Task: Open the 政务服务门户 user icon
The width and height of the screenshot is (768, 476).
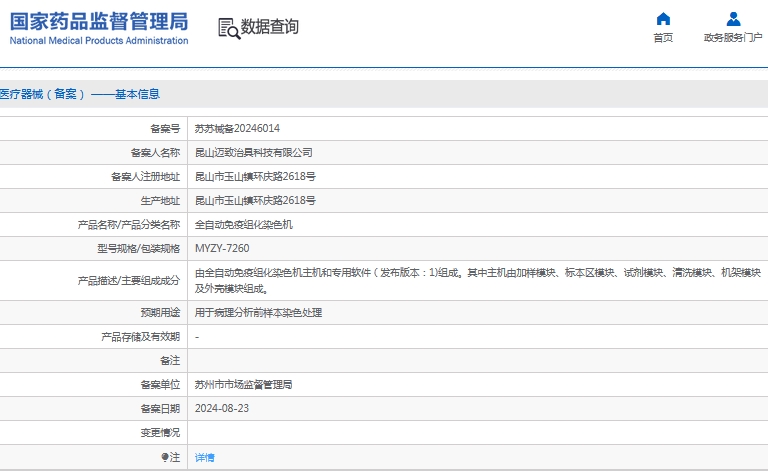Action: [733, 19]
